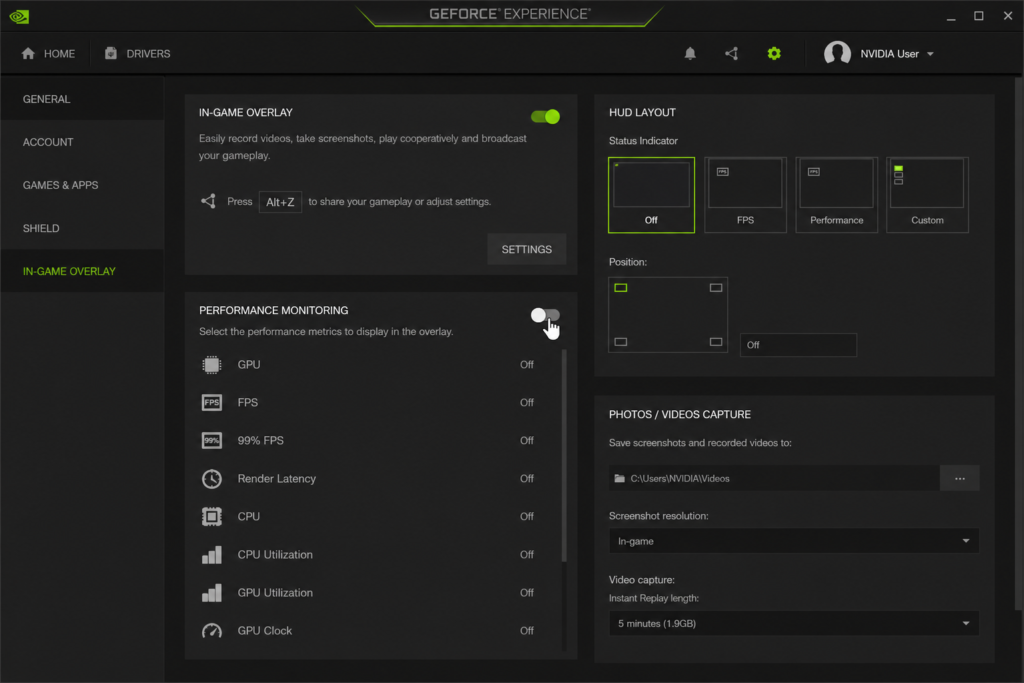Click the GPU chip icon
The height and width of the screenshot is (683, 1024).
point(212,364)
